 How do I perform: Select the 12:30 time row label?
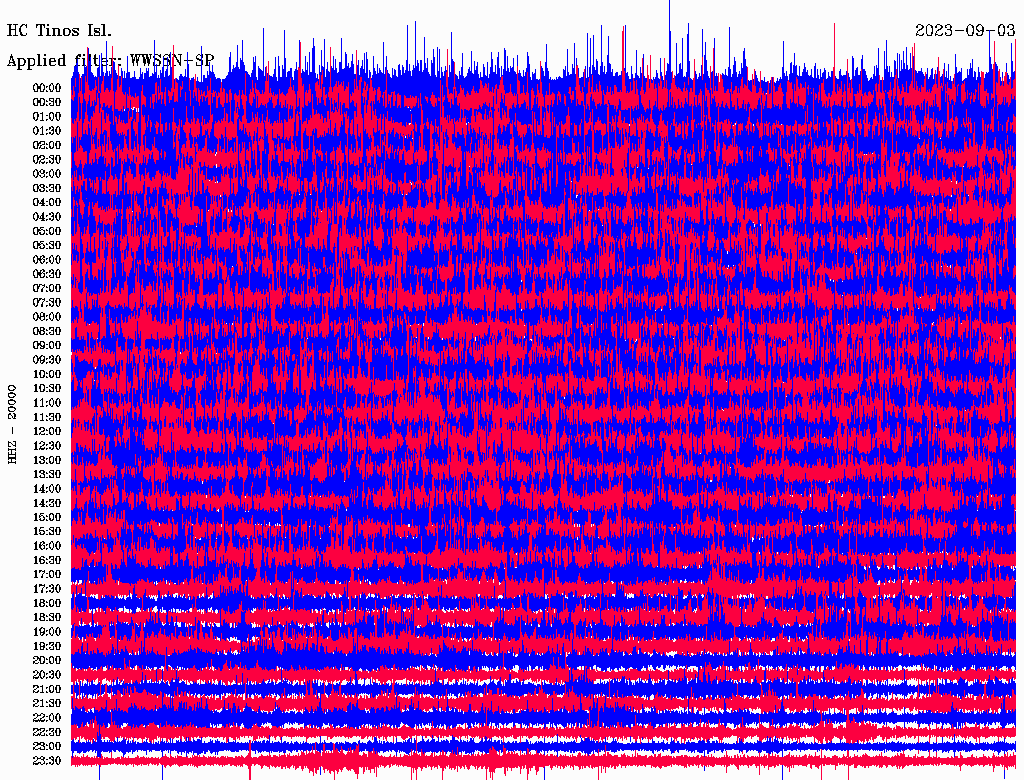pyautogui.click(x=47, y=446)
